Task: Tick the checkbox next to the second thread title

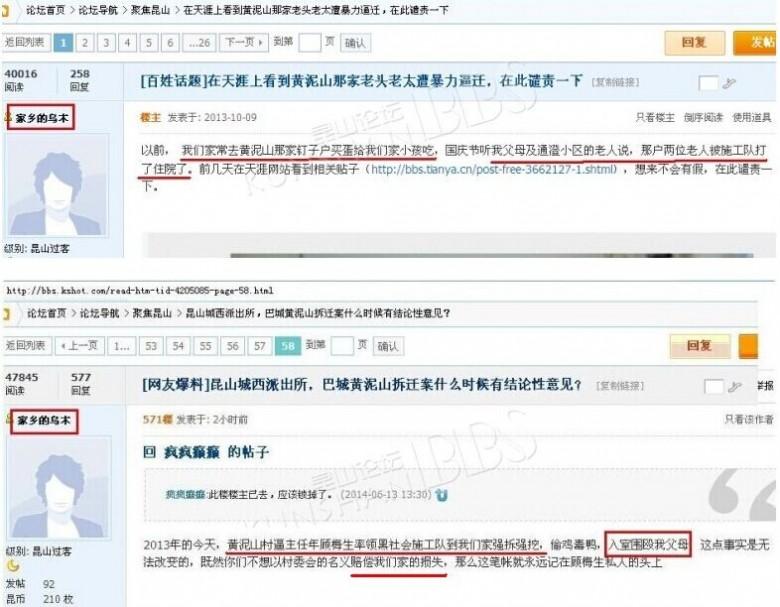Action: 714,387
